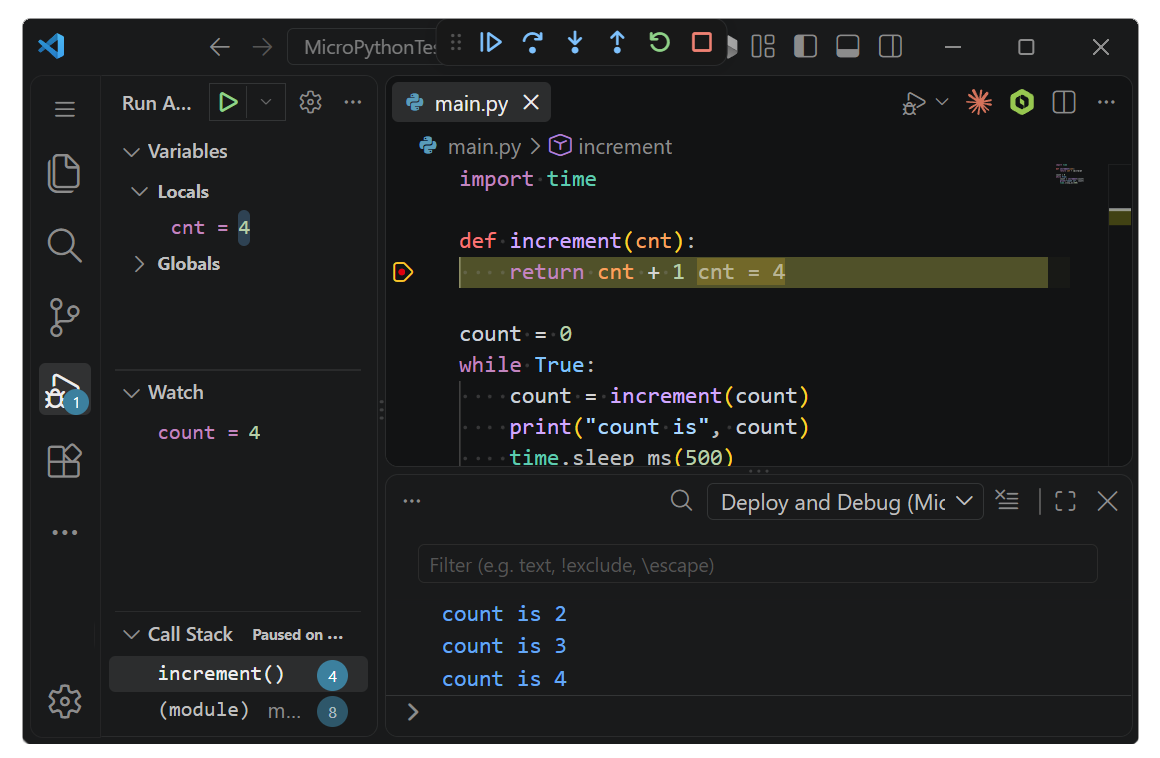The width and height of the screenshot is (1160, 758).
Task: Clear the debug console output
Action: point(1007,501)
